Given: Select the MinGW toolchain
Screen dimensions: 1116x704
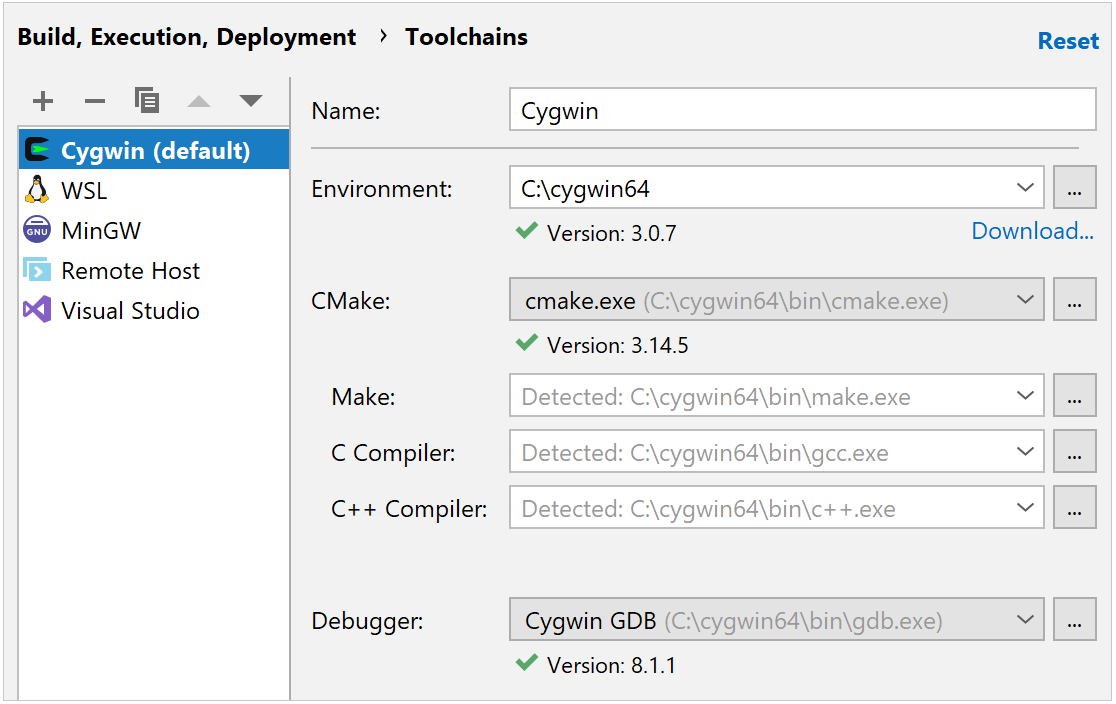Looking at the screenshot, I should [100, 230].
